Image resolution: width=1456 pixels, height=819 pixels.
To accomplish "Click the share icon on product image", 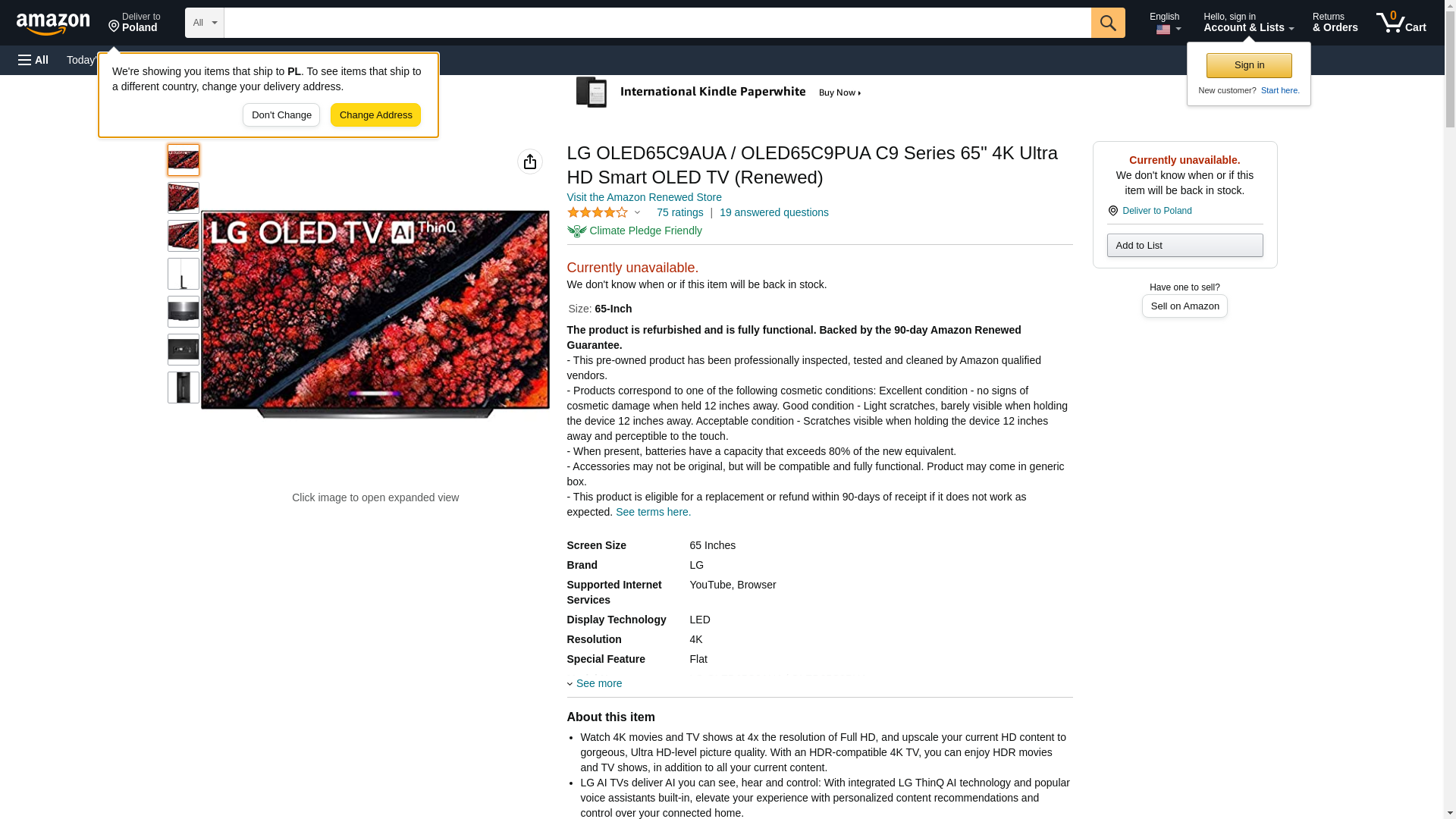I will coord(529,162).
